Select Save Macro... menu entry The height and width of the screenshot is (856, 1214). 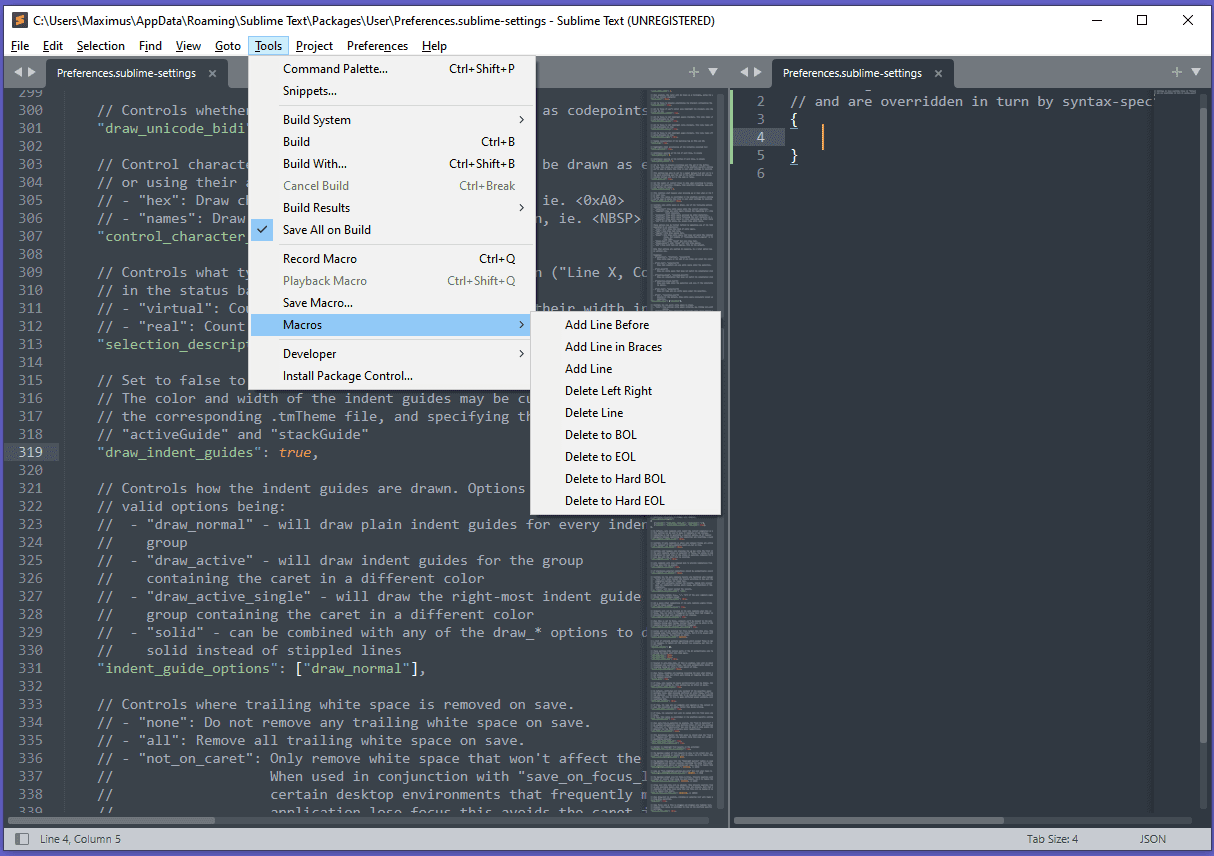392,303
